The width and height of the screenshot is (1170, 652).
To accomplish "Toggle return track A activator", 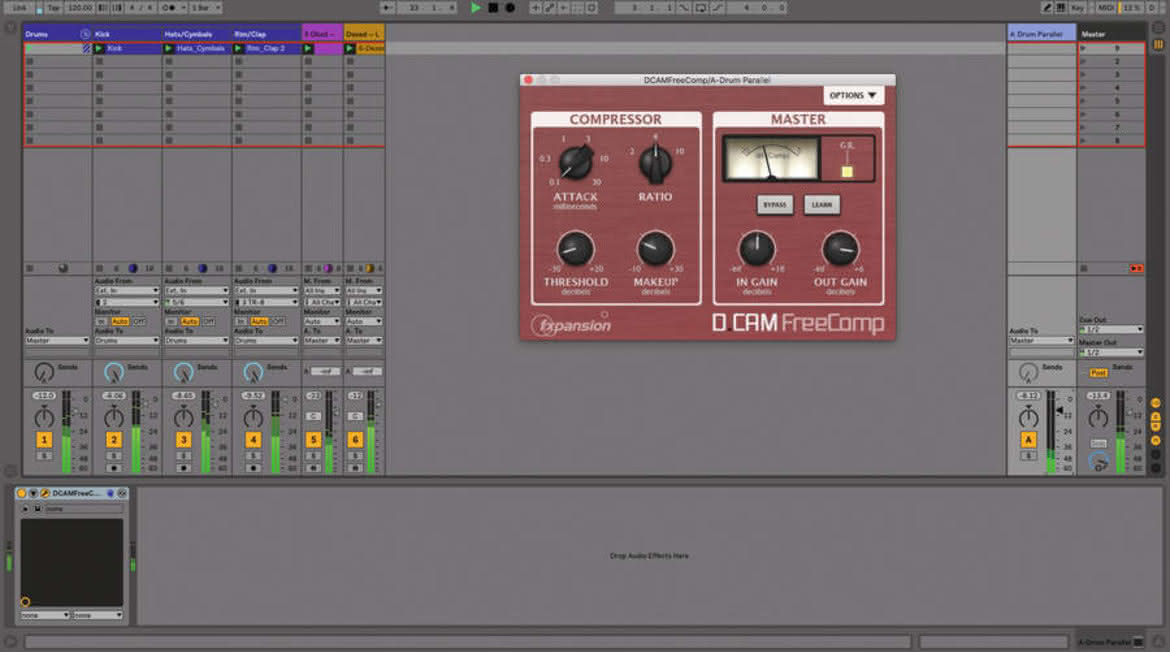I will [x=1028, y=439].
